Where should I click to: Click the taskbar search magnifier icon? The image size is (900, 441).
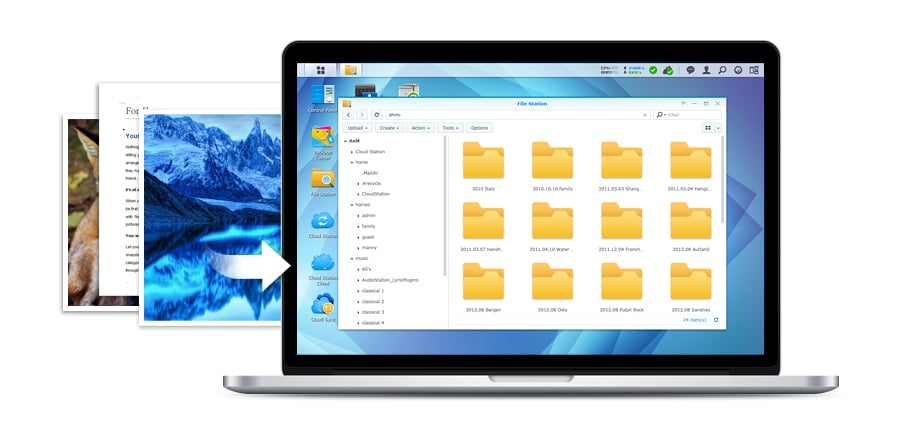722,70
